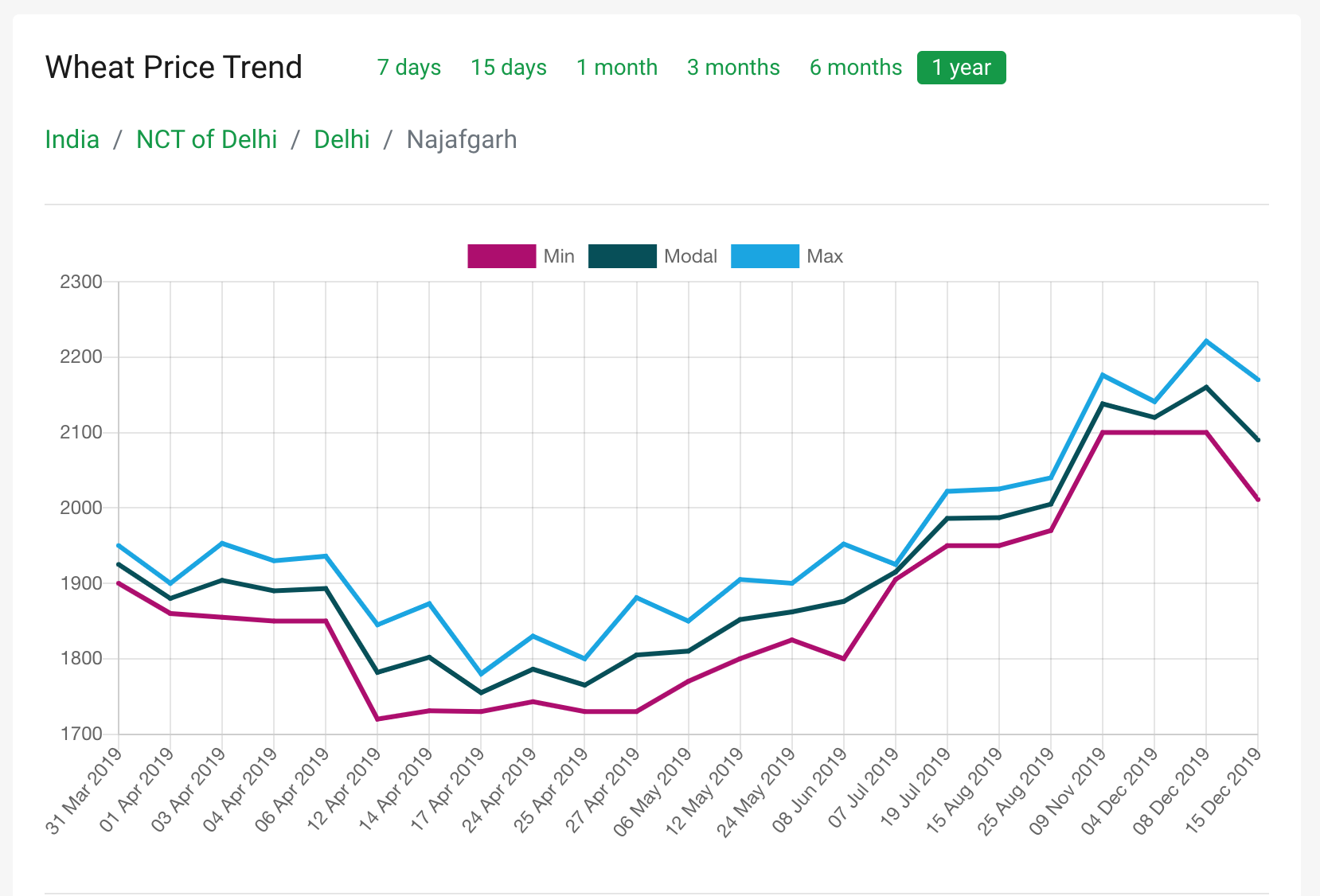1320x896 pixels.
Task: Click the 06 May 2019 axis label
Action: click(x=653, y=793)
